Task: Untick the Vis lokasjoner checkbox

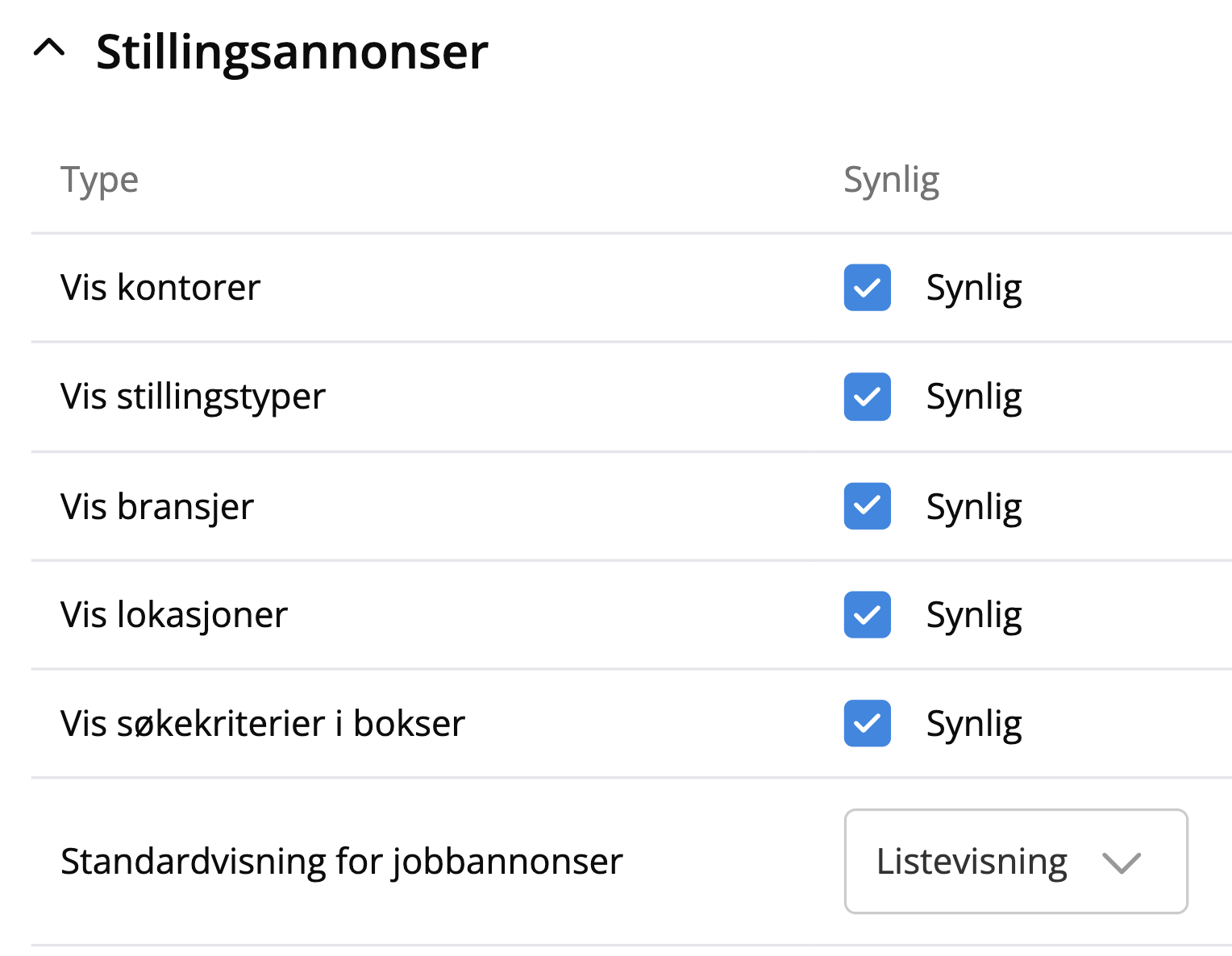Action: [867, 615]
